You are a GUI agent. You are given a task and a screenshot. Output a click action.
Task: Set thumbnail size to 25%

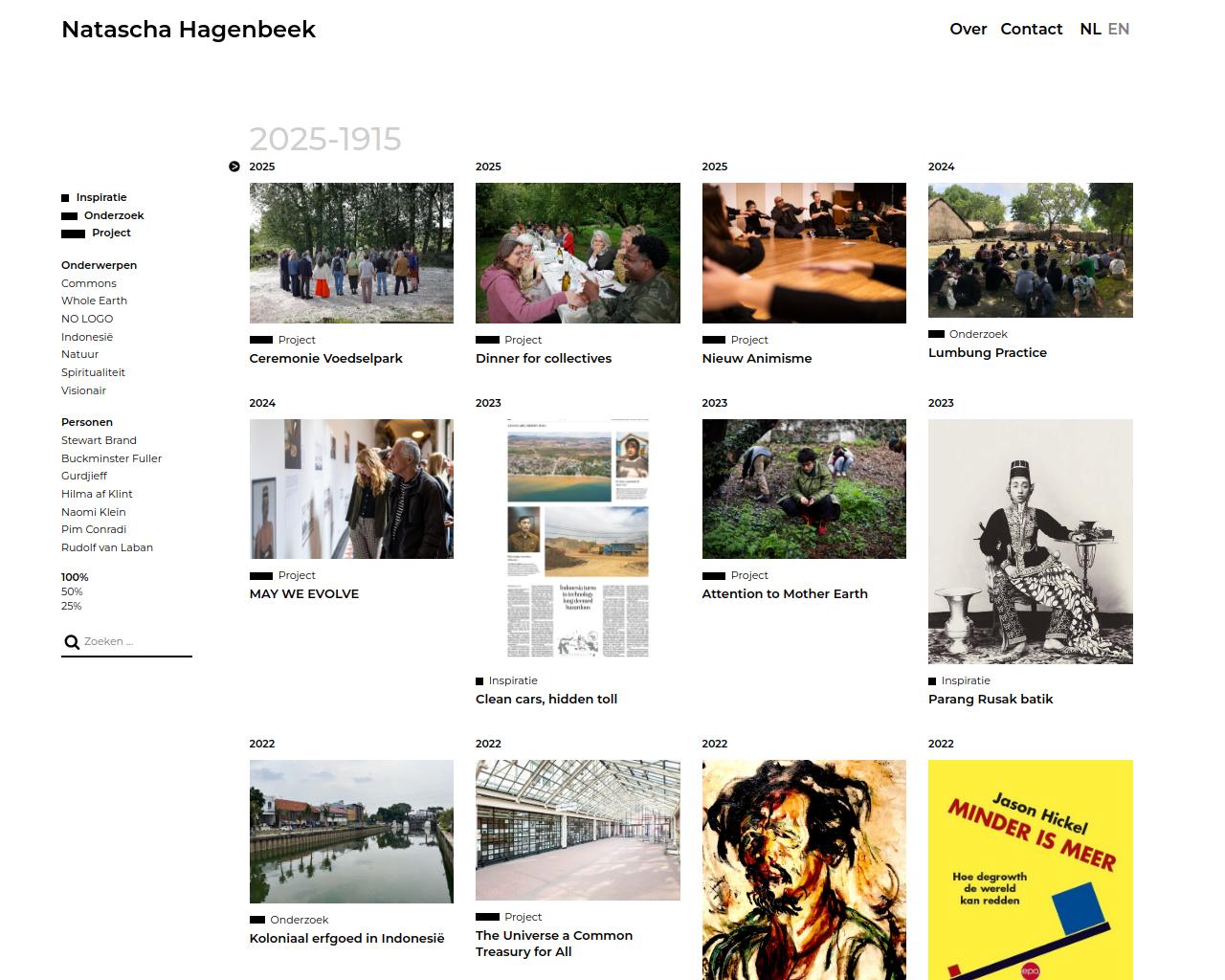coord(72,606)
